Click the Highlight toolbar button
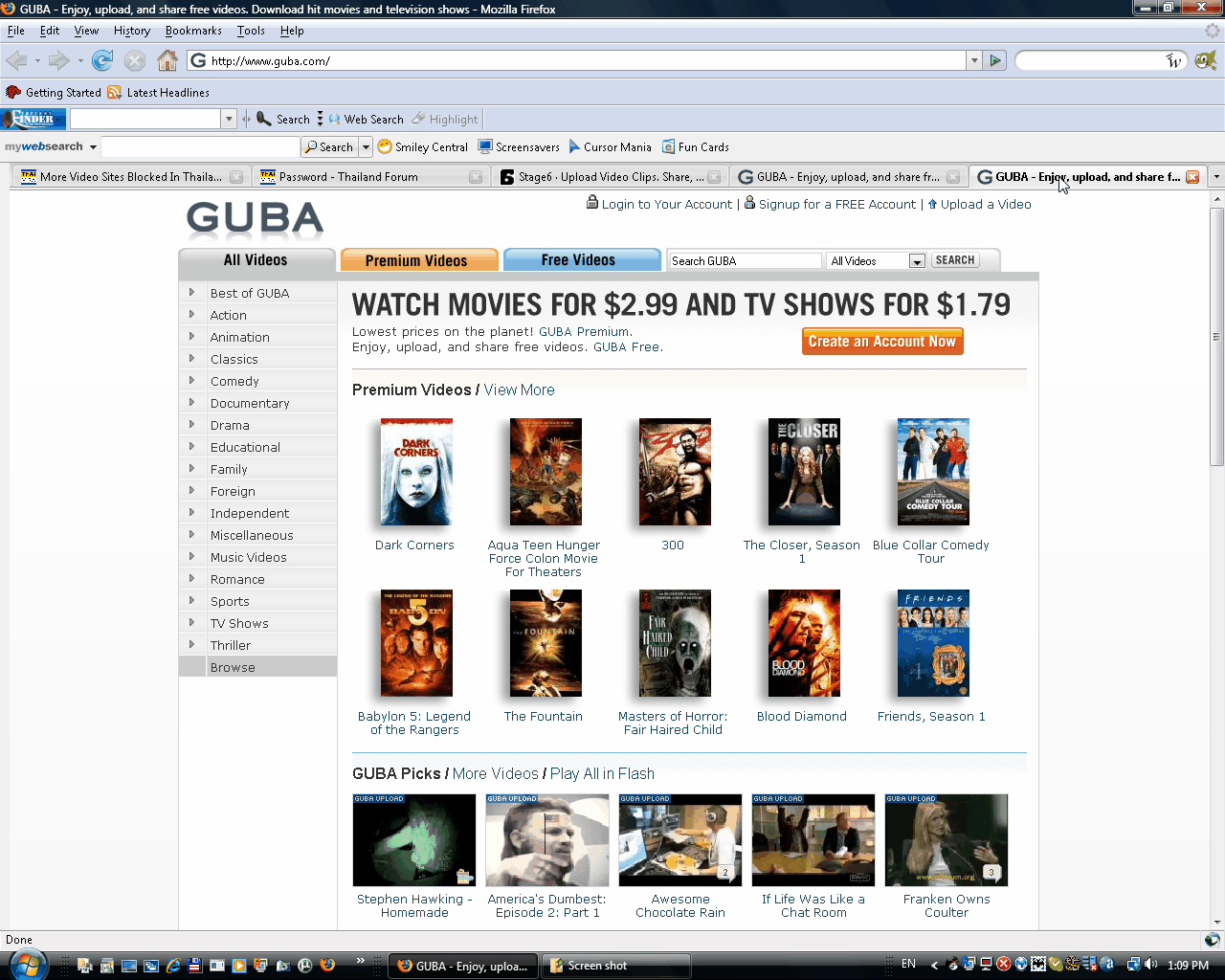This screenshot has height=980, width=1225. click(x=445, y=119)
